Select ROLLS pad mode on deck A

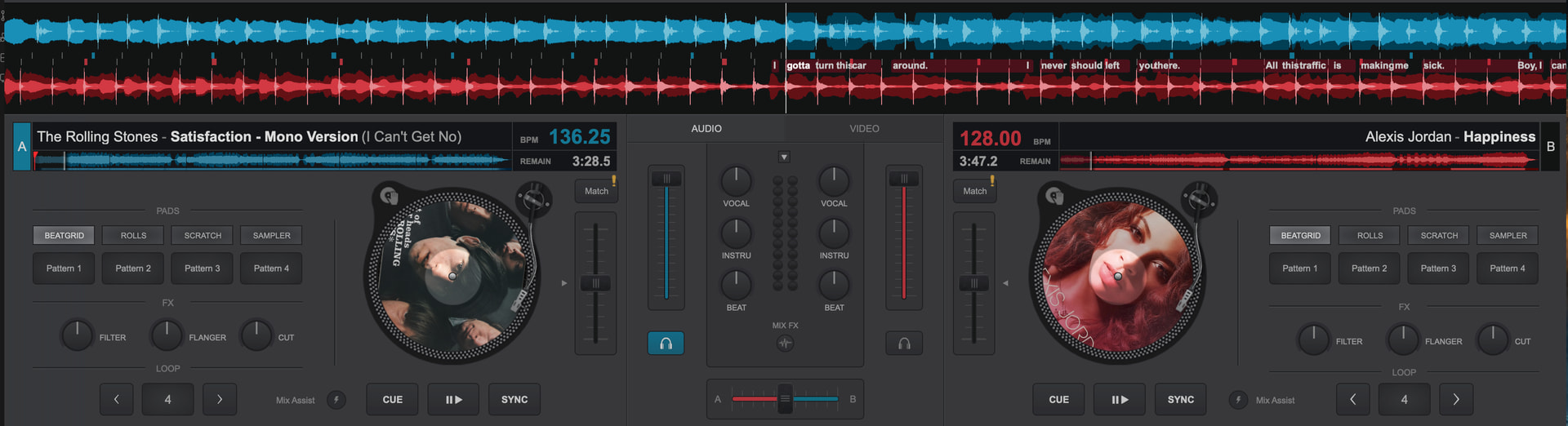(x=133, y=236)
